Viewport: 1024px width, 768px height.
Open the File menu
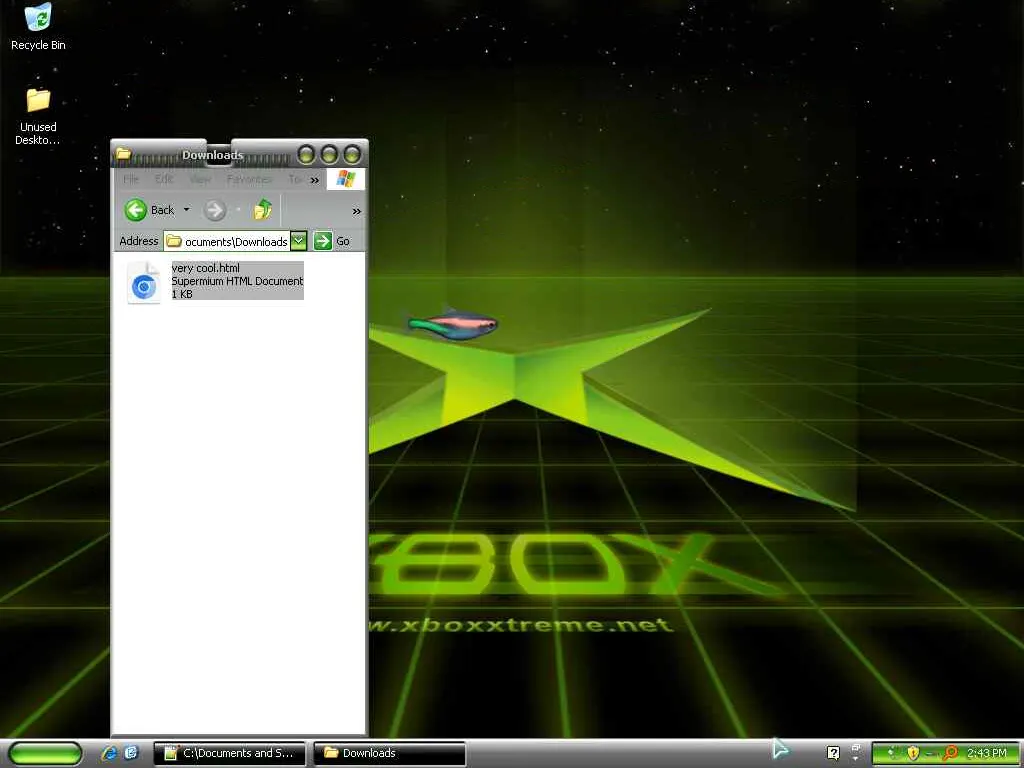(131, 179)
